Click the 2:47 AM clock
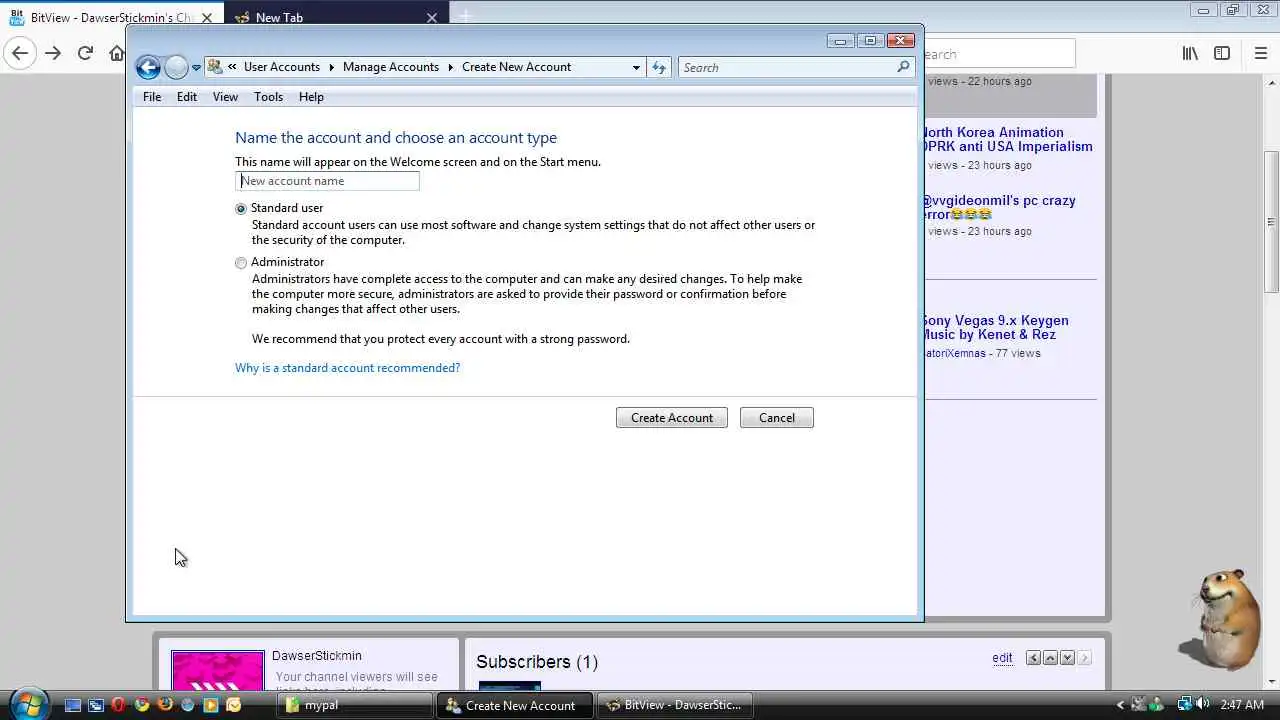The width and height of the screenshot is (1280, 720). coord(1243,705)
